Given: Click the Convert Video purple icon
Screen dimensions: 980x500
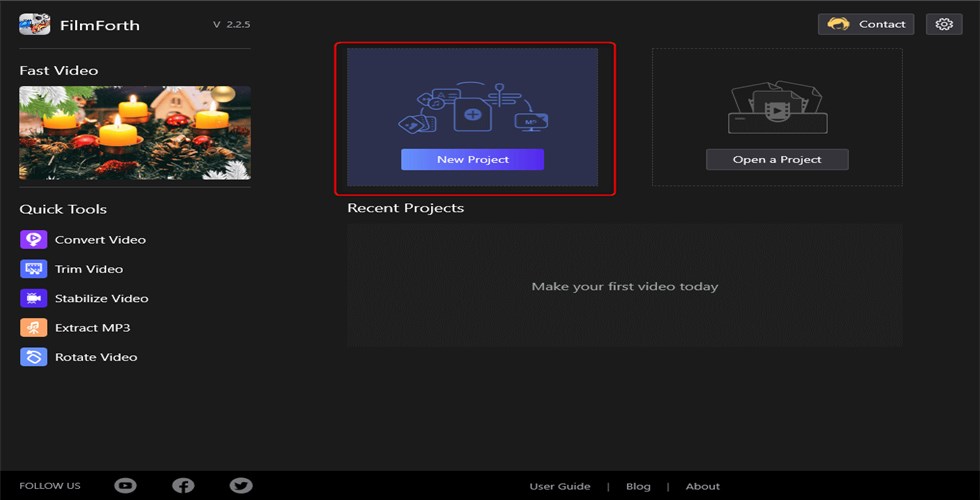Looking at the screenshot, I should [34, 239].
